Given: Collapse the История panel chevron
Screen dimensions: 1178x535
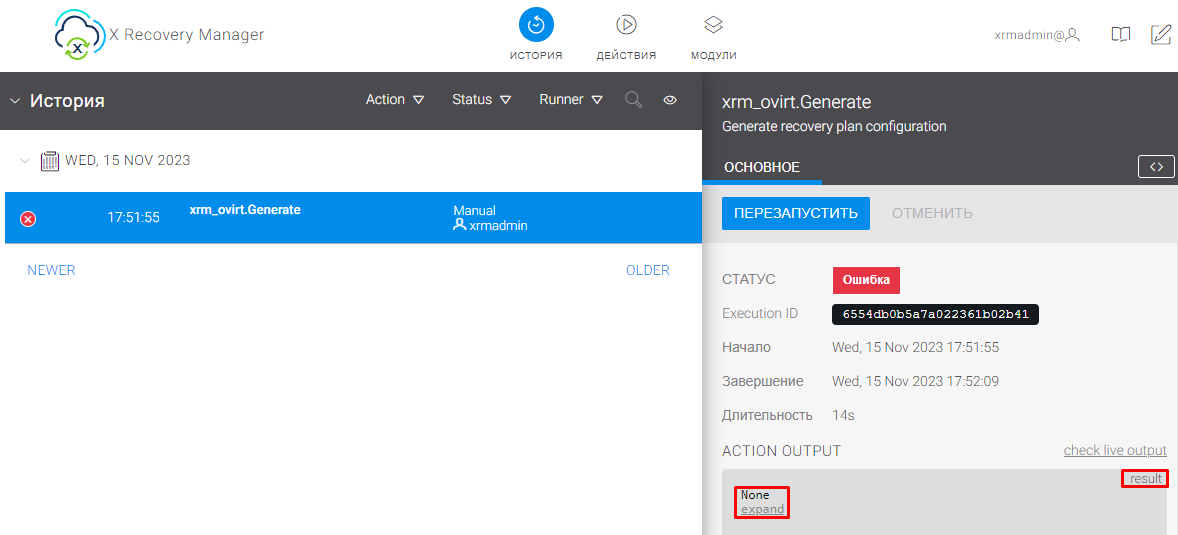Looking at the screenshot, I should coord(15,101).
